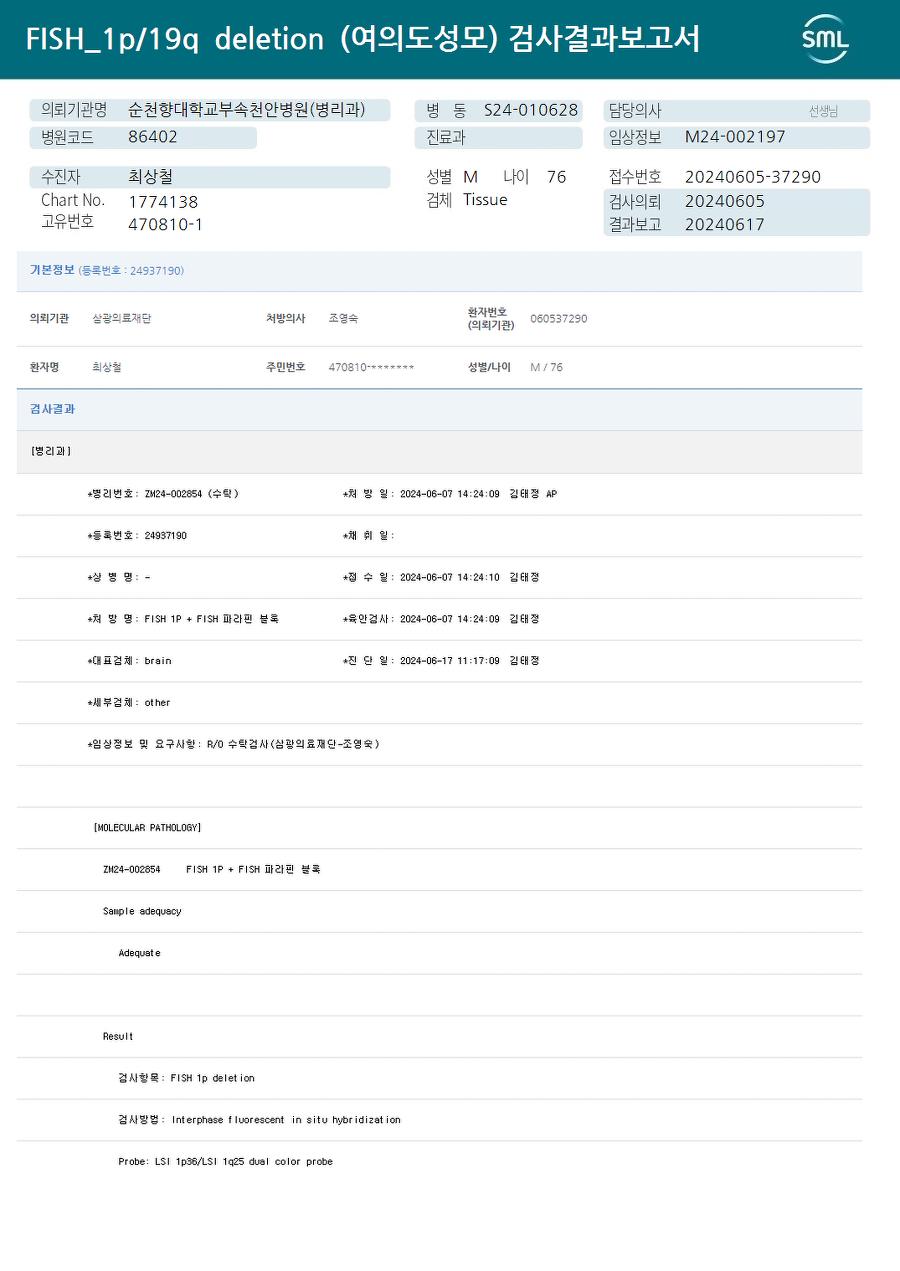Click ZM24-002854 in molecular pathology section
Viewport: 900px width, 1271px height.
tap(132, 870)
